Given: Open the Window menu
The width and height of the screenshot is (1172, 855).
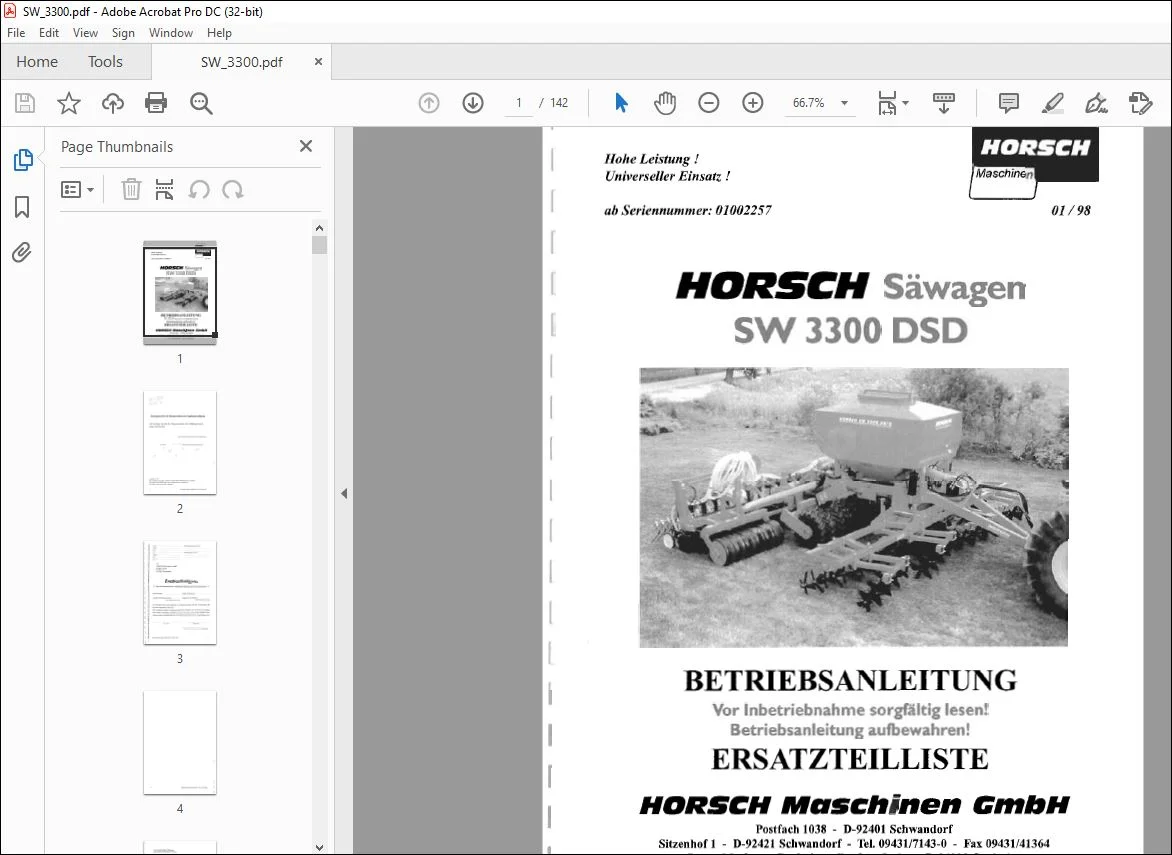Looking at the screenshot, I should click(170, 33).
